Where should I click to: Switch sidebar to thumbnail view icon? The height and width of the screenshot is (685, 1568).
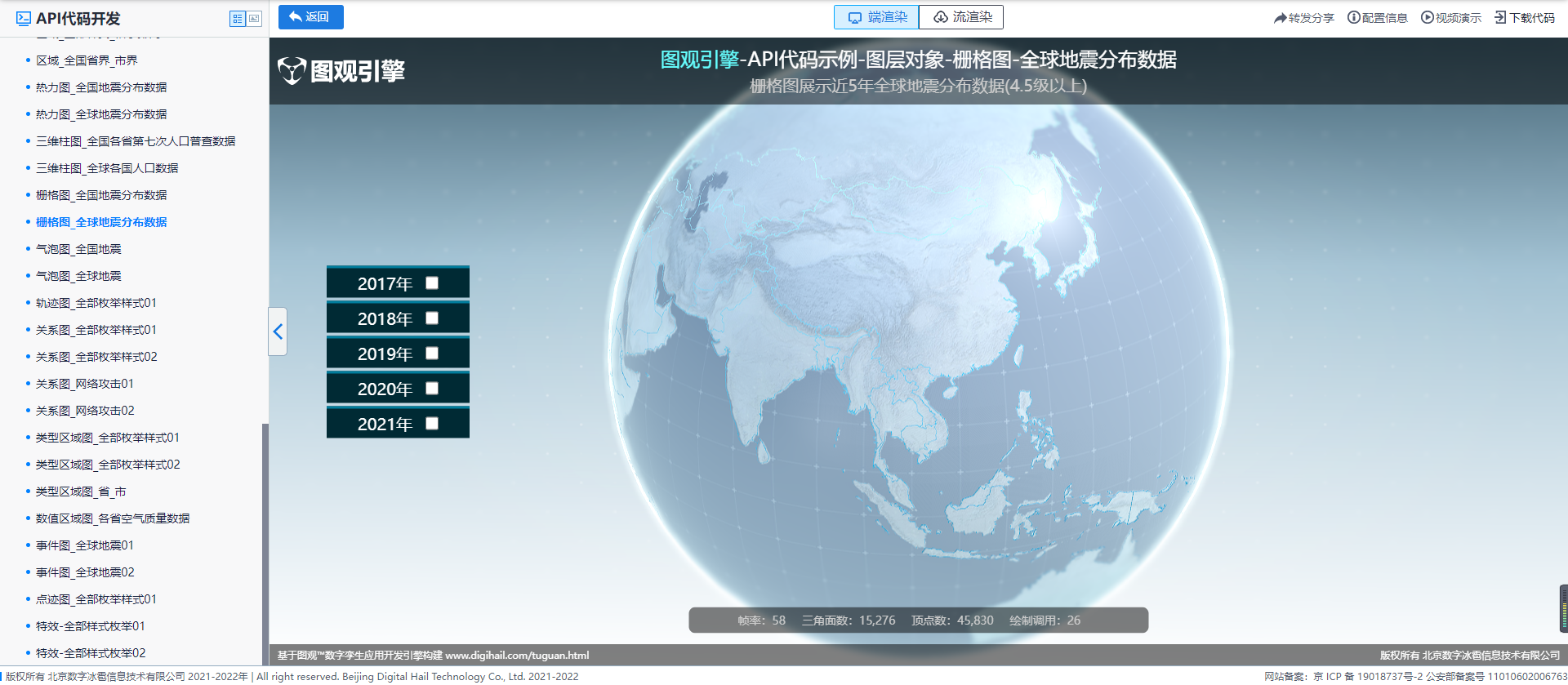pyautogui.click(x=254, y=18)
